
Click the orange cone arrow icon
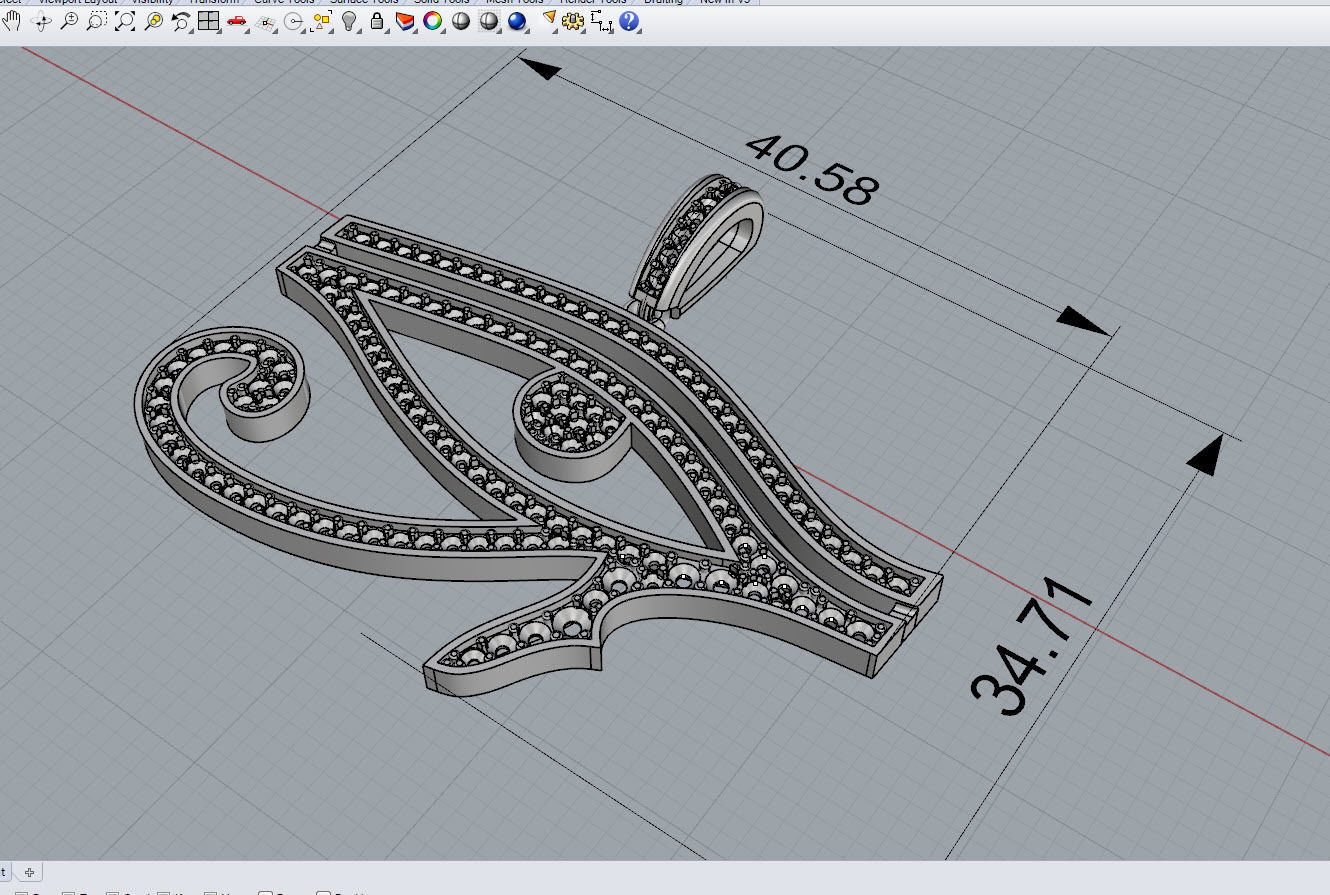coord(548,21)
